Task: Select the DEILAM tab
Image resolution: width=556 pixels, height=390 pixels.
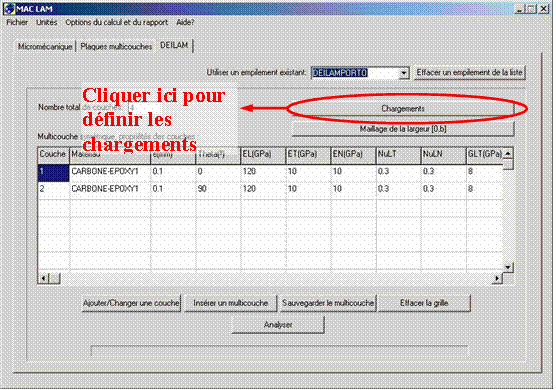Action: 174,45
